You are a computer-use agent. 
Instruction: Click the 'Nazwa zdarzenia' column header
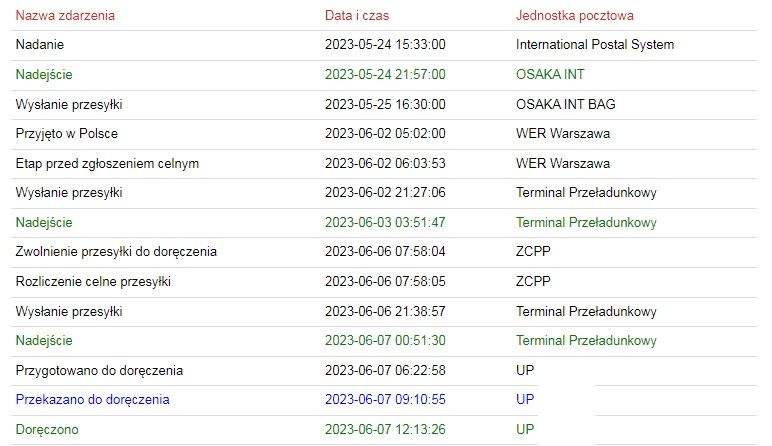65,15
